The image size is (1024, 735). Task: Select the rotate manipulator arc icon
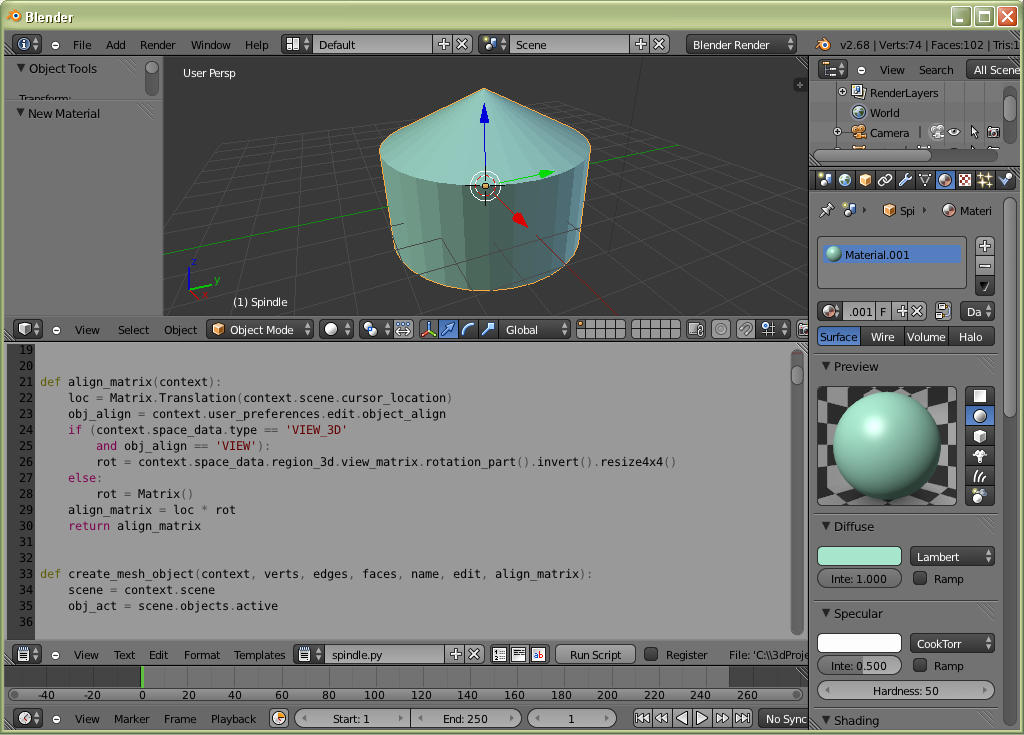coord(468,329)
